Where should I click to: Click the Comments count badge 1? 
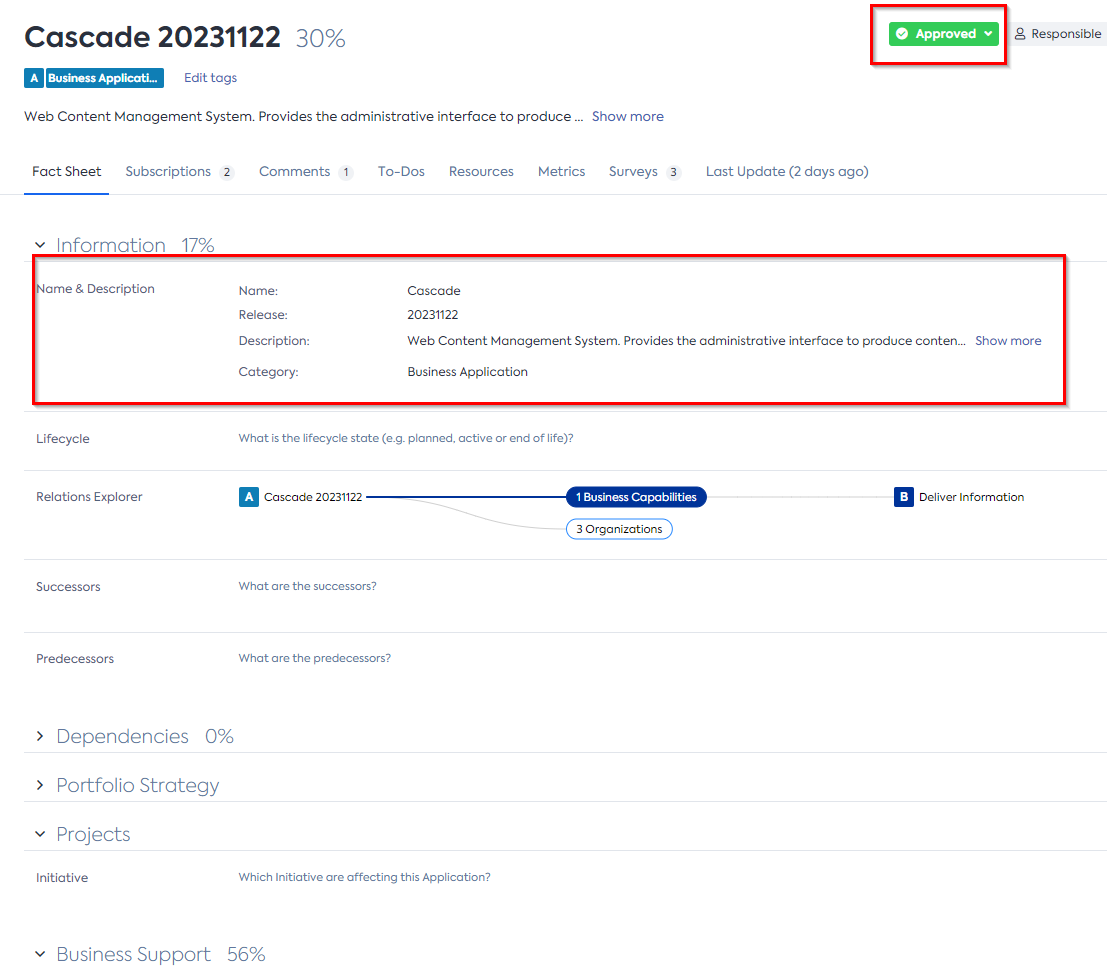point(346,172)
